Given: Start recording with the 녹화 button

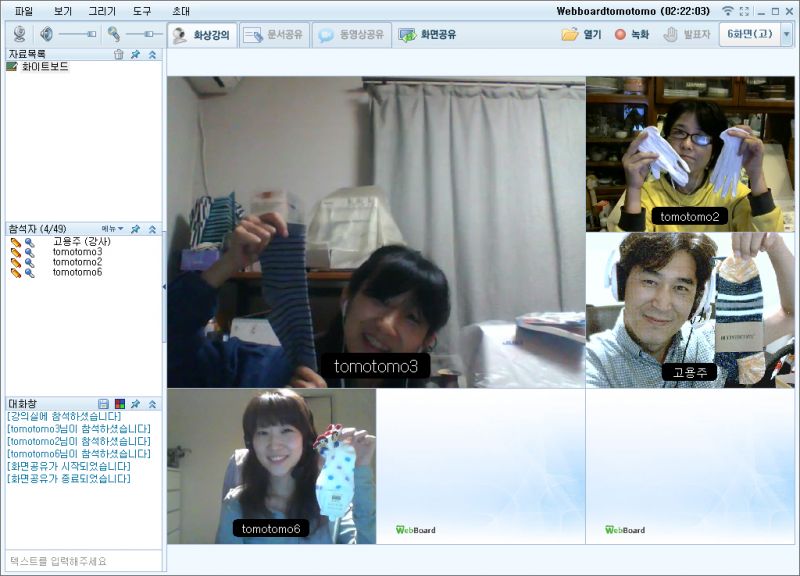Looking at the screenshot, I should tap(631, 34).
